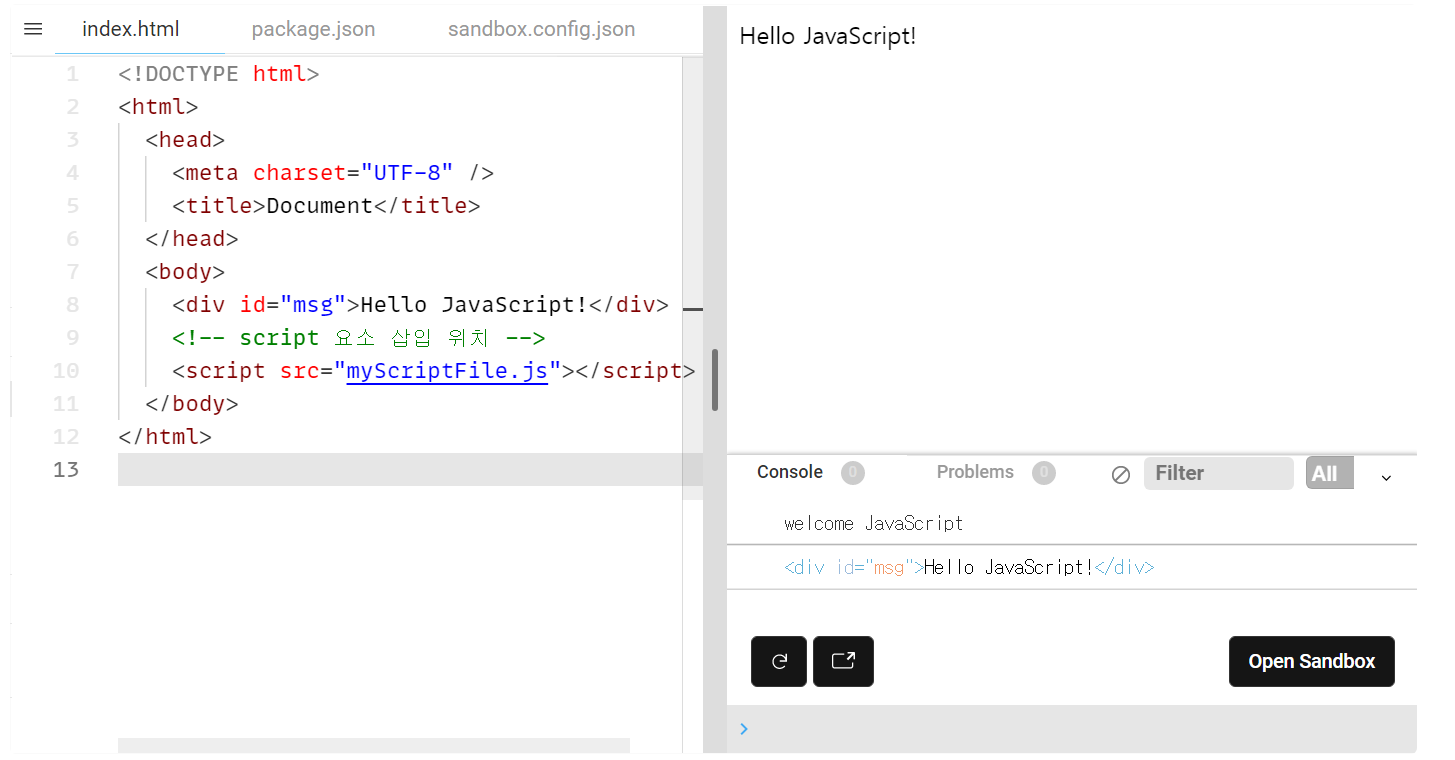The height and width of the screenshot is (760, 1455).
Task: Click the "welcome JavaScript" console log line
Action: (873, 523)
